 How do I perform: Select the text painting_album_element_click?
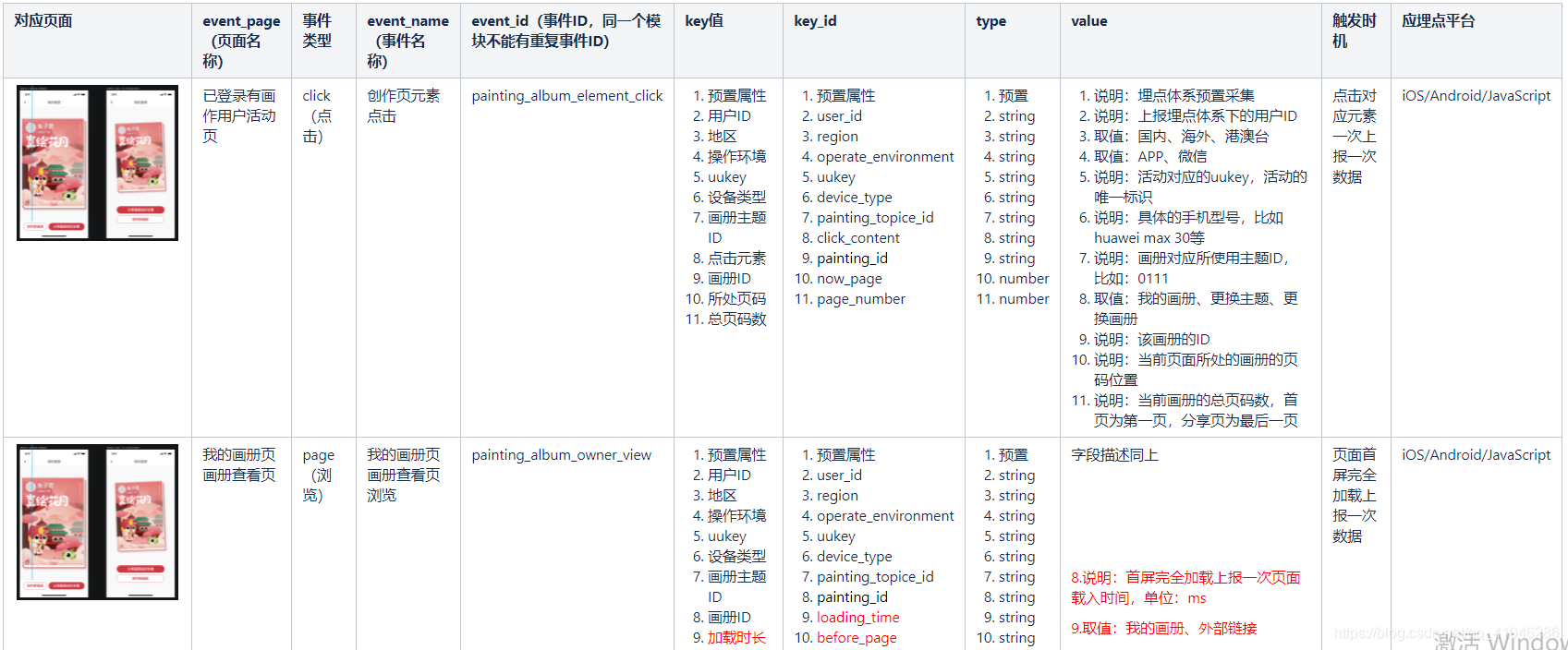point(567,96)
